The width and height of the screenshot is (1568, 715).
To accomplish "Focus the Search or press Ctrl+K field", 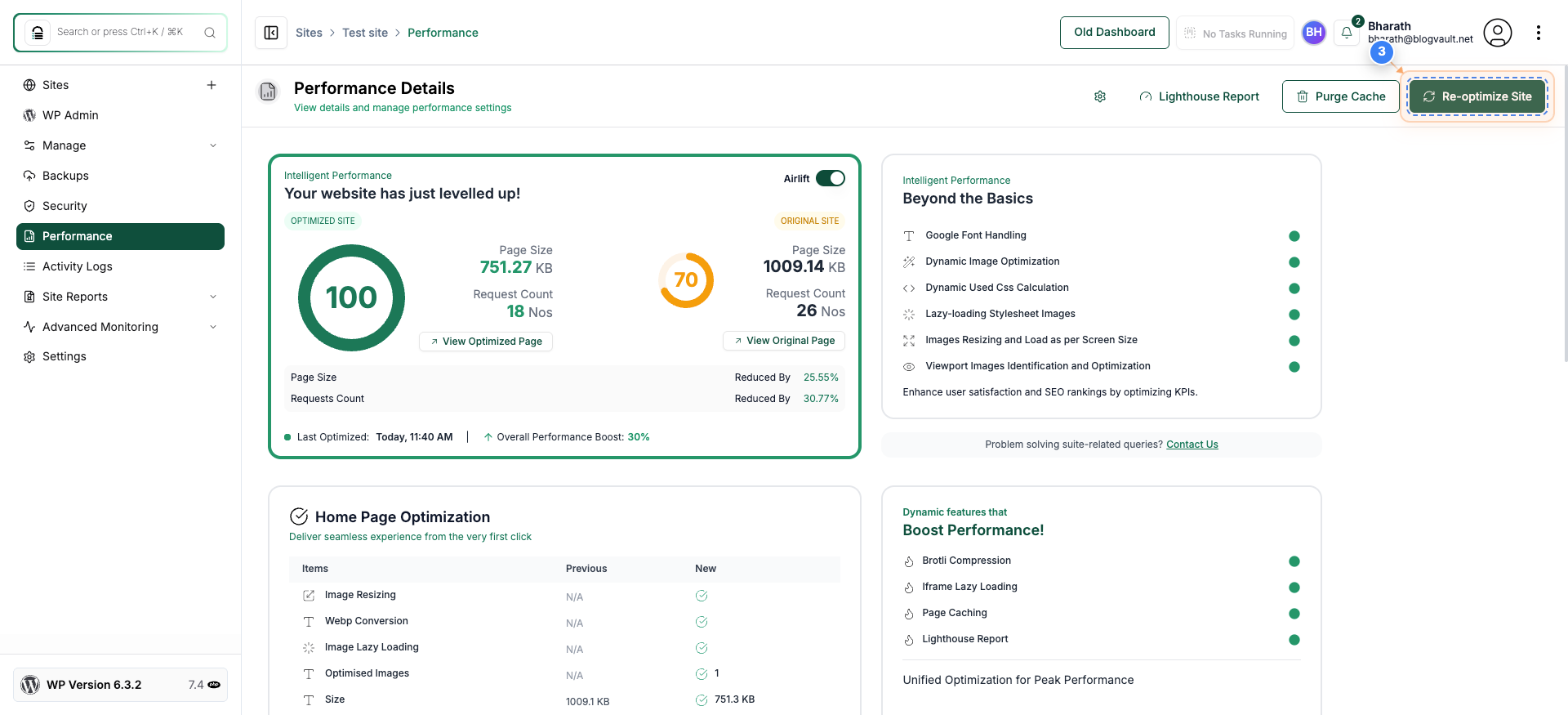I will point(120,33).
